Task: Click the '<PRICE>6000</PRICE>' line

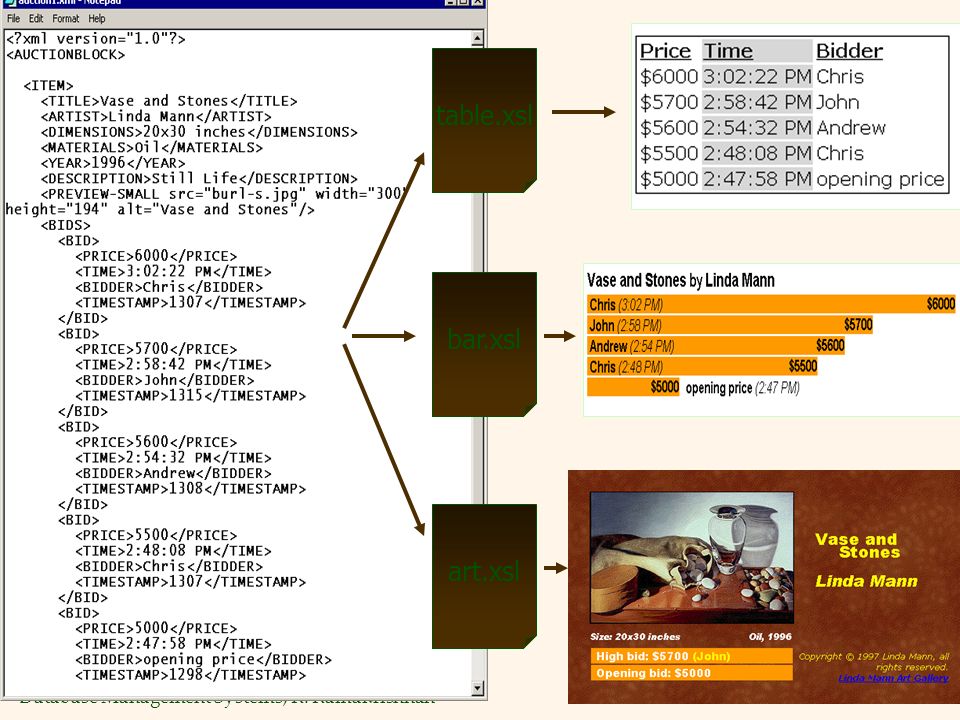Action: click(156, 256)
